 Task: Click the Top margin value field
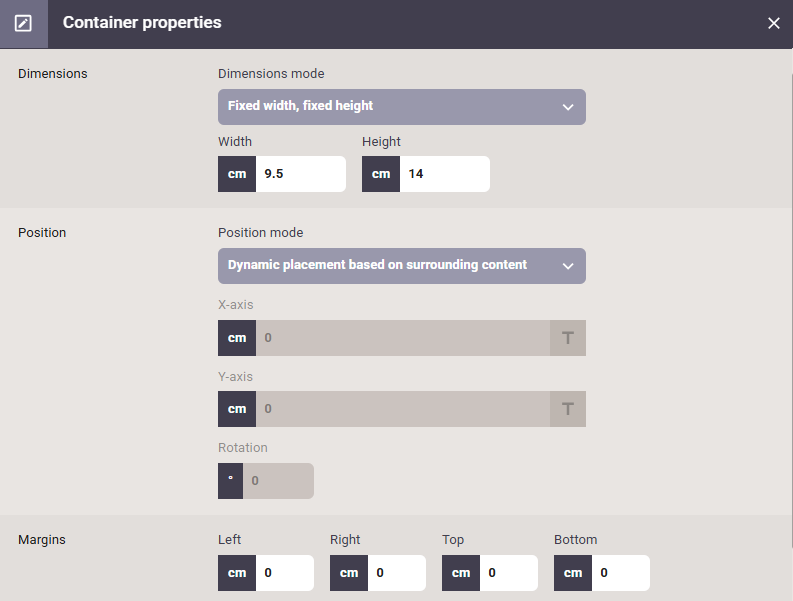click(x=508, y=573)
